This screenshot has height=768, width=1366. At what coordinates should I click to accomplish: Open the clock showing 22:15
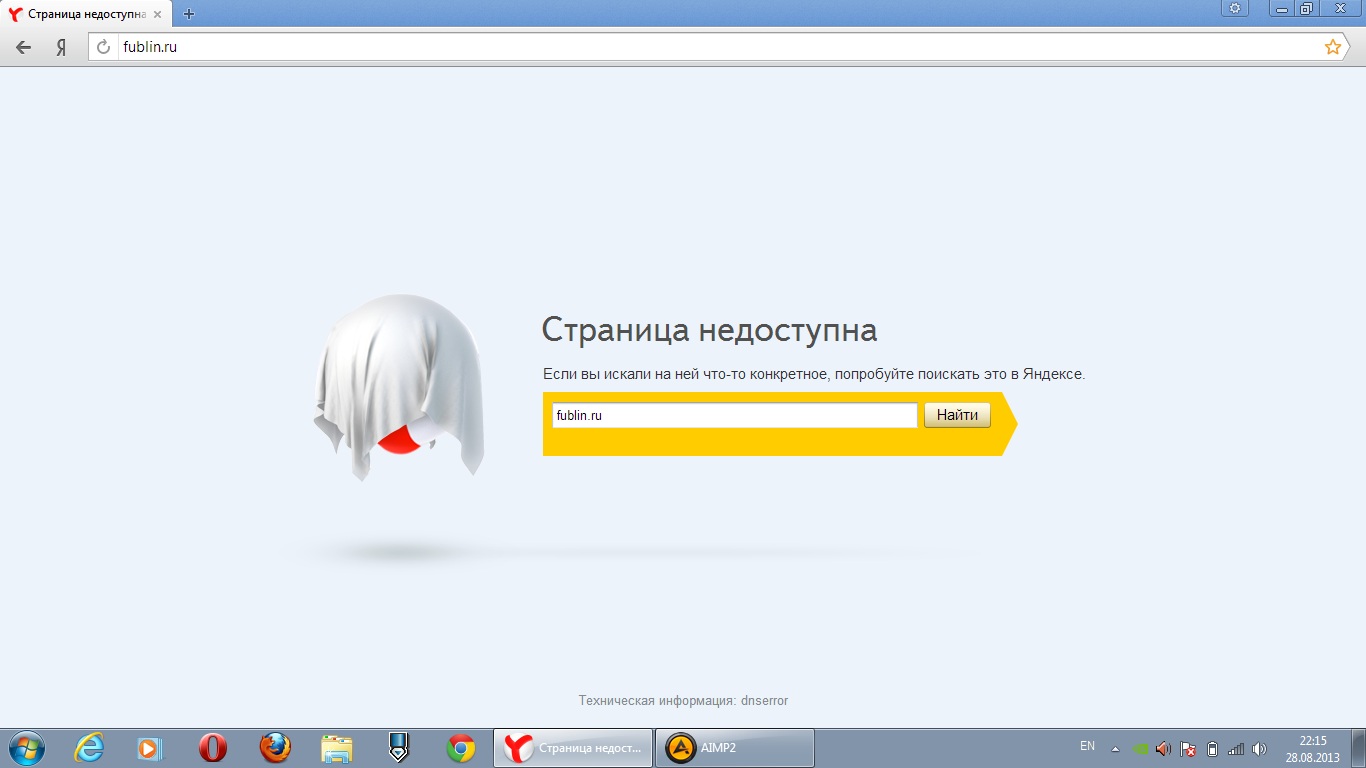click(x=1312, y=748)
